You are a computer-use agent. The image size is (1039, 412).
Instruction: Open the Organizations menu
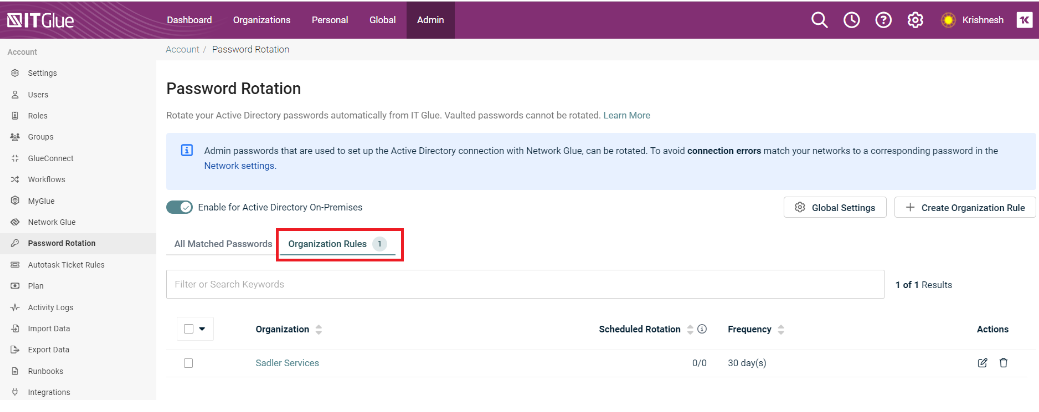tap(262, 20)
